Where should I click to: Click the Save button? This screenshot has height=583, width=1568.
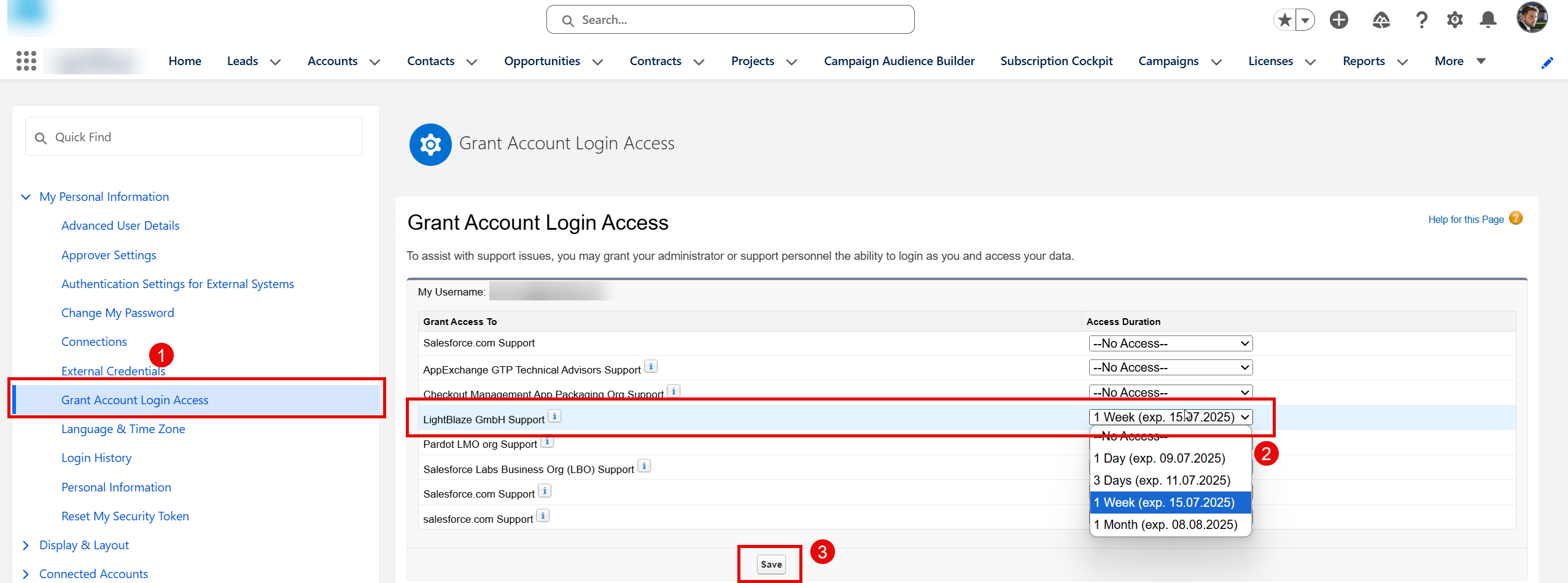[x=771, y=565]
